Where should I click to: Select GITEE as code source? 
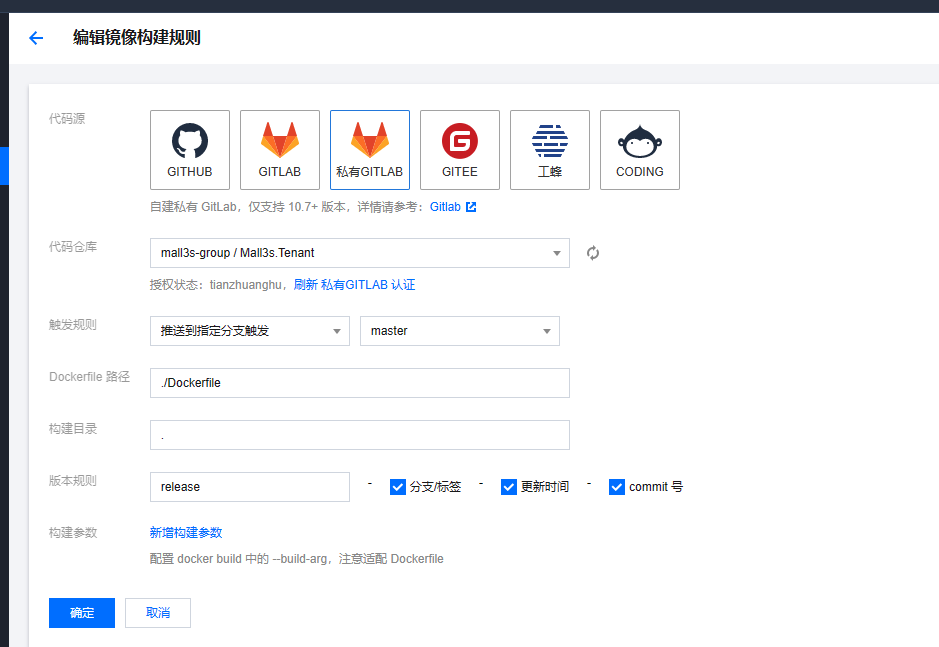pos(460,150)
